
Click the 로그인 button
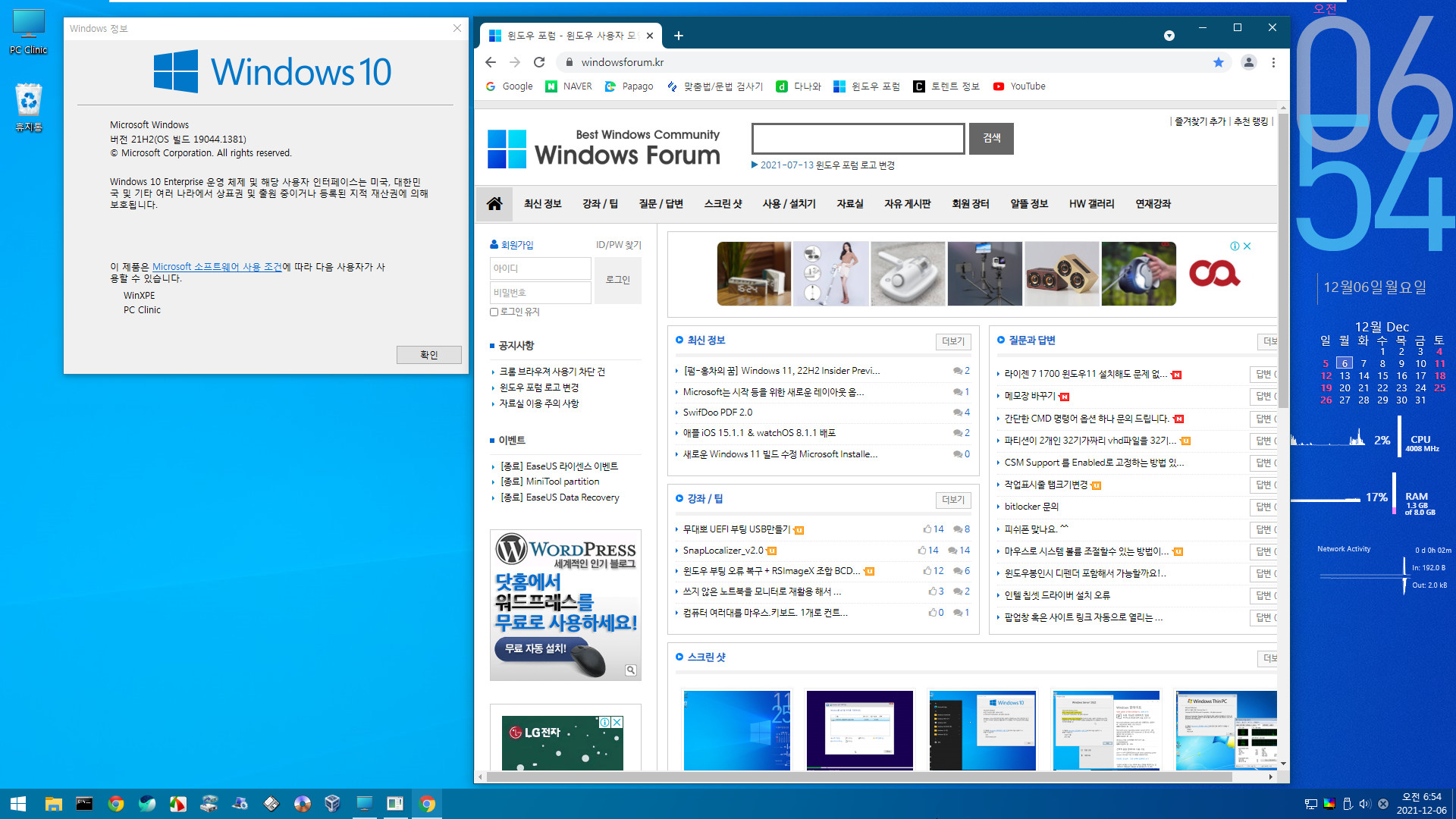618,280
